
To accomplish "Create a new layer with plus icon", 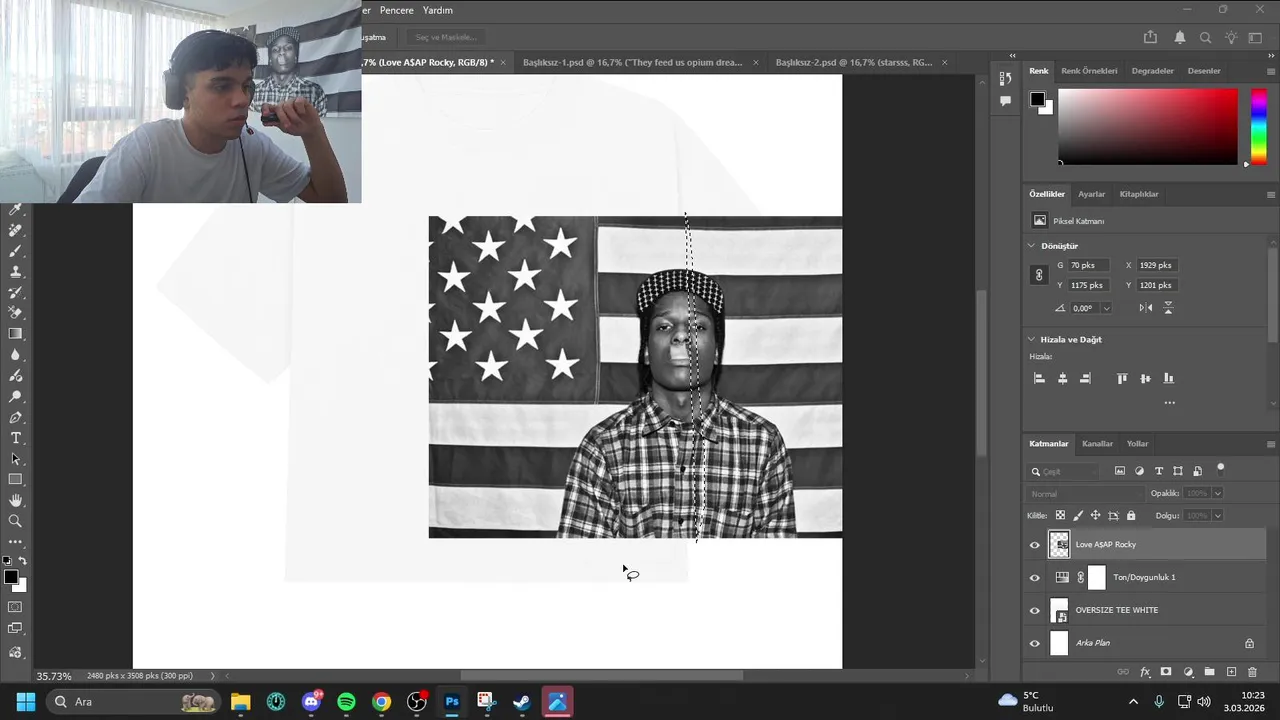I will click(1231, 672).
